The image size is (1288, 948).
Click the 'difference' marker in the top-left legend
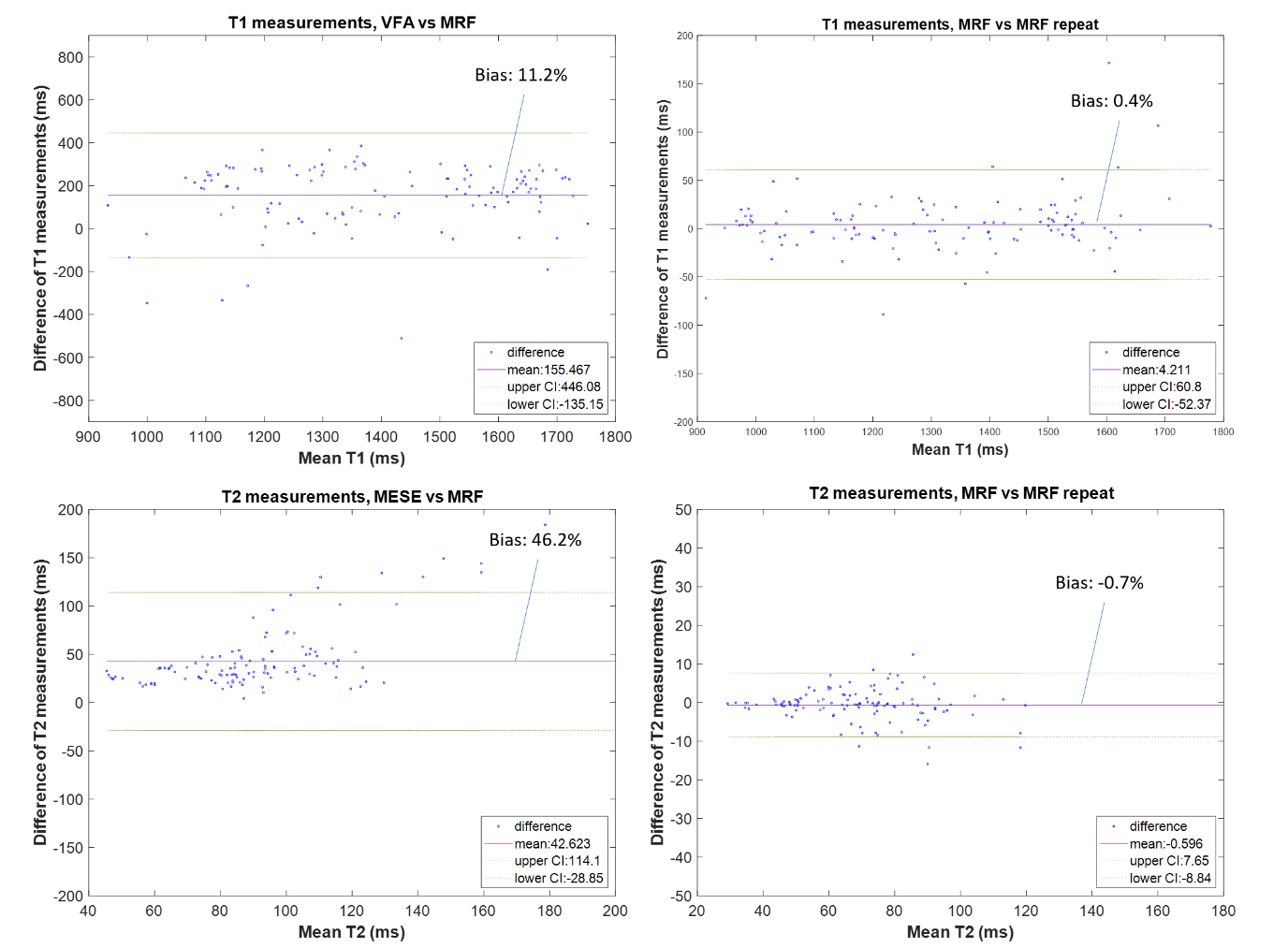click(491, 353)
